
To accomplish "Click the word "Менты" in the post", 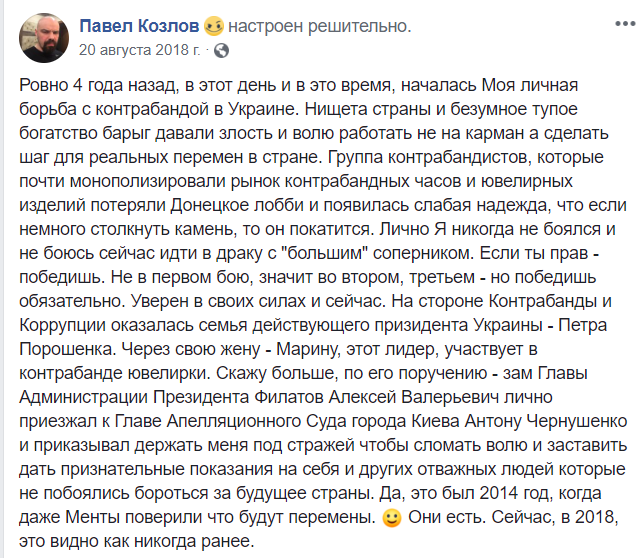I will (x=93, y=517).
